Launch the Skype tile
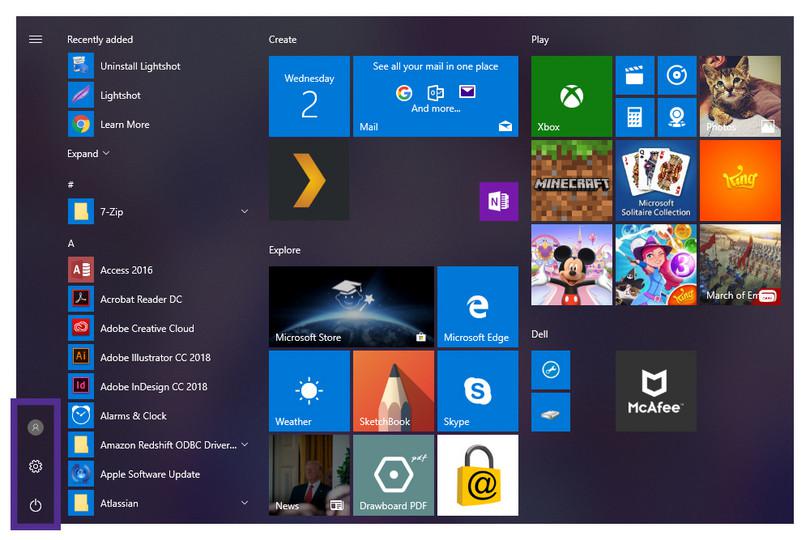This screenshot has height=540, width=810. pos(477,391)
